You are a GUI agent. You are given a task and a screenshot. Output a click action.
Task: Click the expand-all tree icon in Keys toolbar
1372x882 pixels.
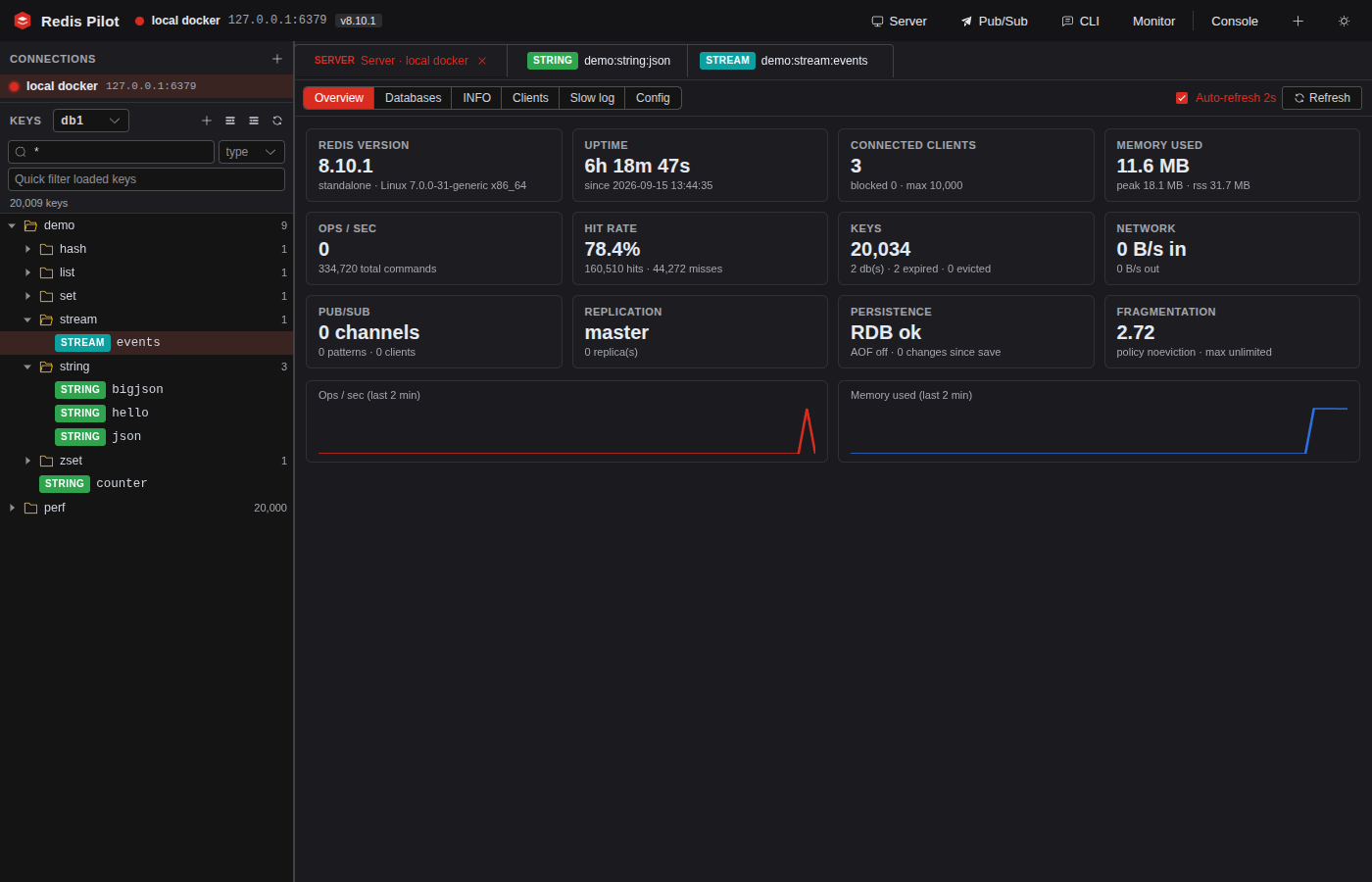point(230,121)
